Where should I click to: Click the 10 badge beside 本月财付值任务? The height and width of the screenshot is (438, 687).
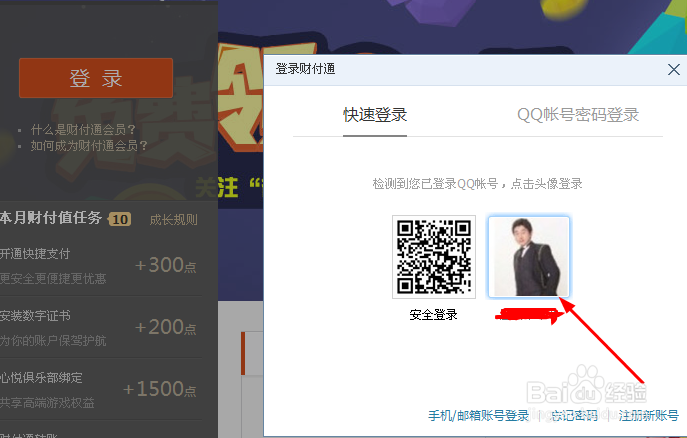(120, 219)
